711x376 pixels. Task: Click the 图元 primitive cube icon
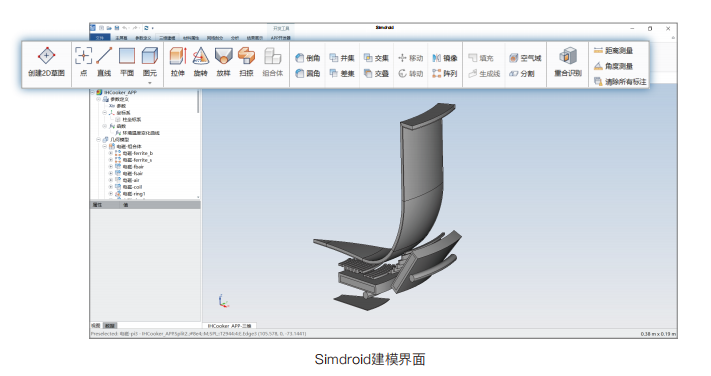150,56
